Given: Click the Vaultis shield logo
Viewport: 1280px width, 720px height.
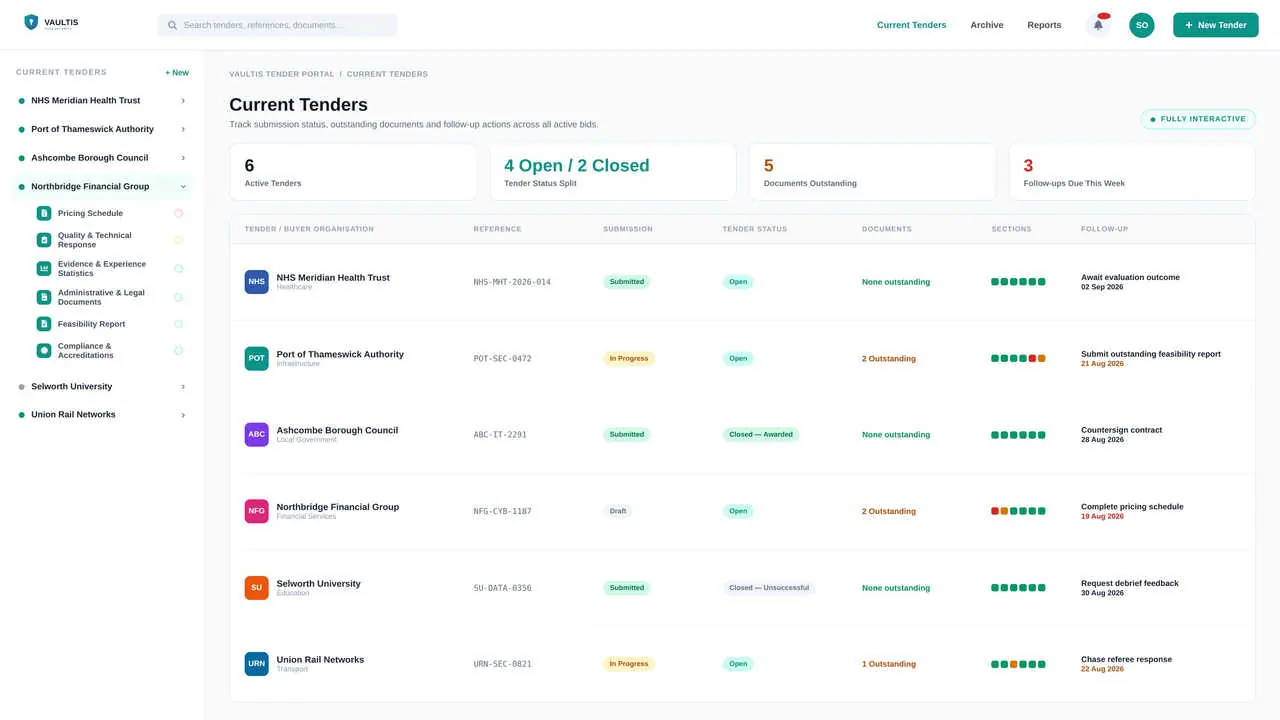Looking at the screenshot, I should 31,22.
